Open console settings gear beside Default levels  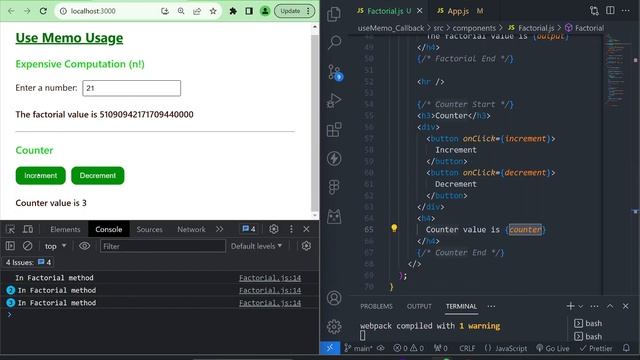tap(306, 246)
